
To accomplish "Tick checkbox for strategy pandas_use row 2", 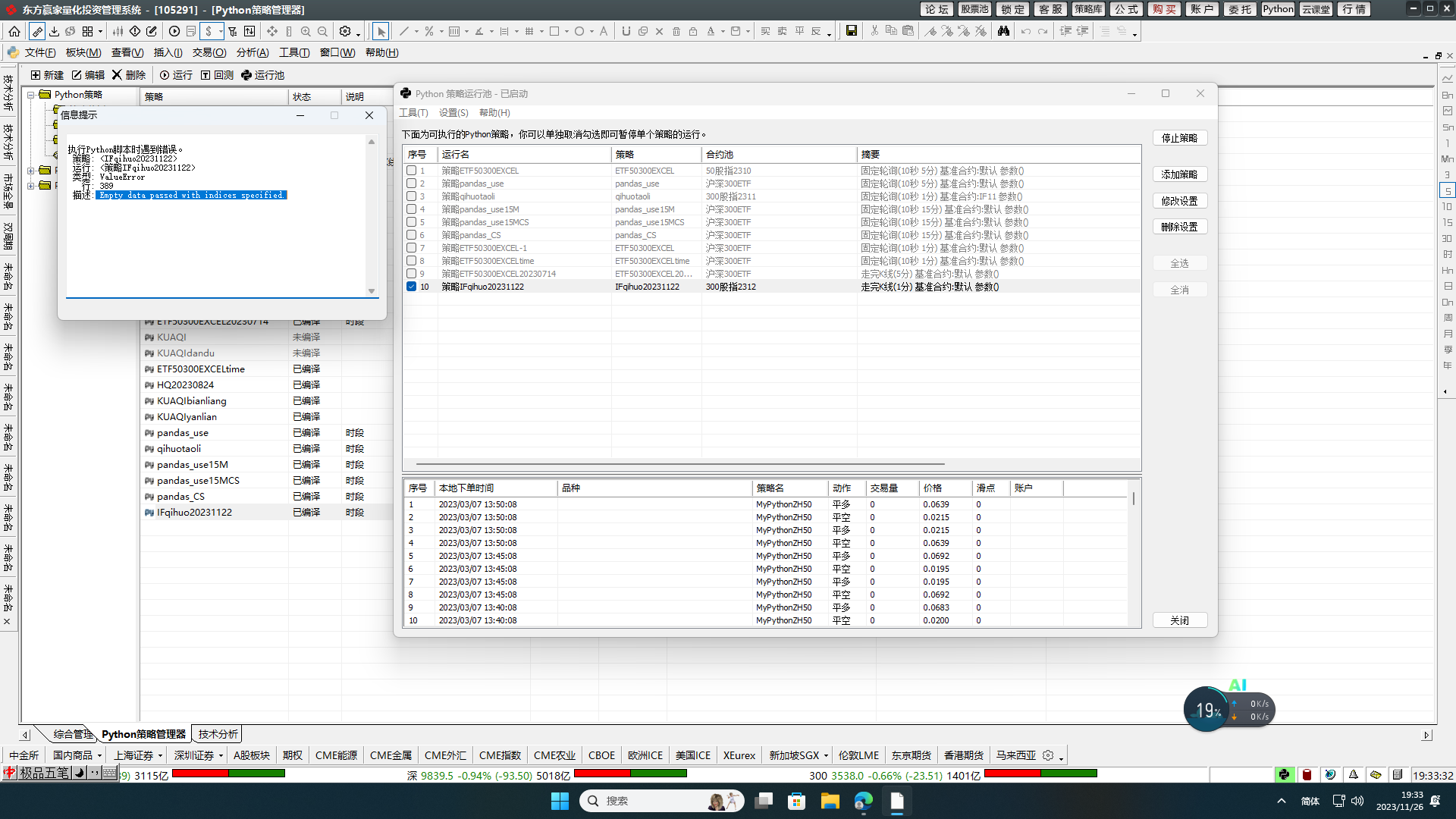I will (x=411, y=184).
